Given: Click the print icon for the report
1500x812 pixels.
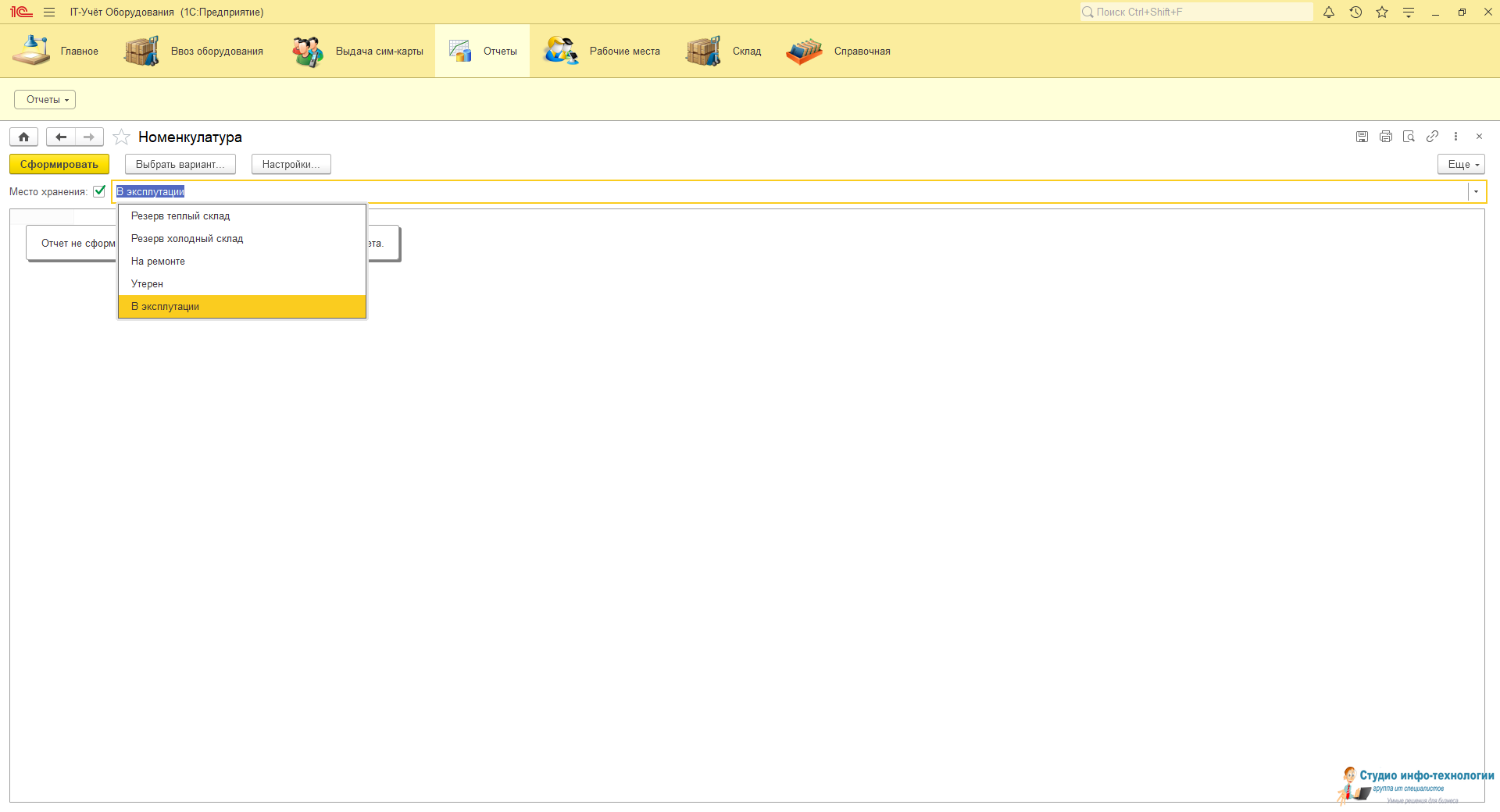Looking at the screenshot, I should [x=1385, y=137].
